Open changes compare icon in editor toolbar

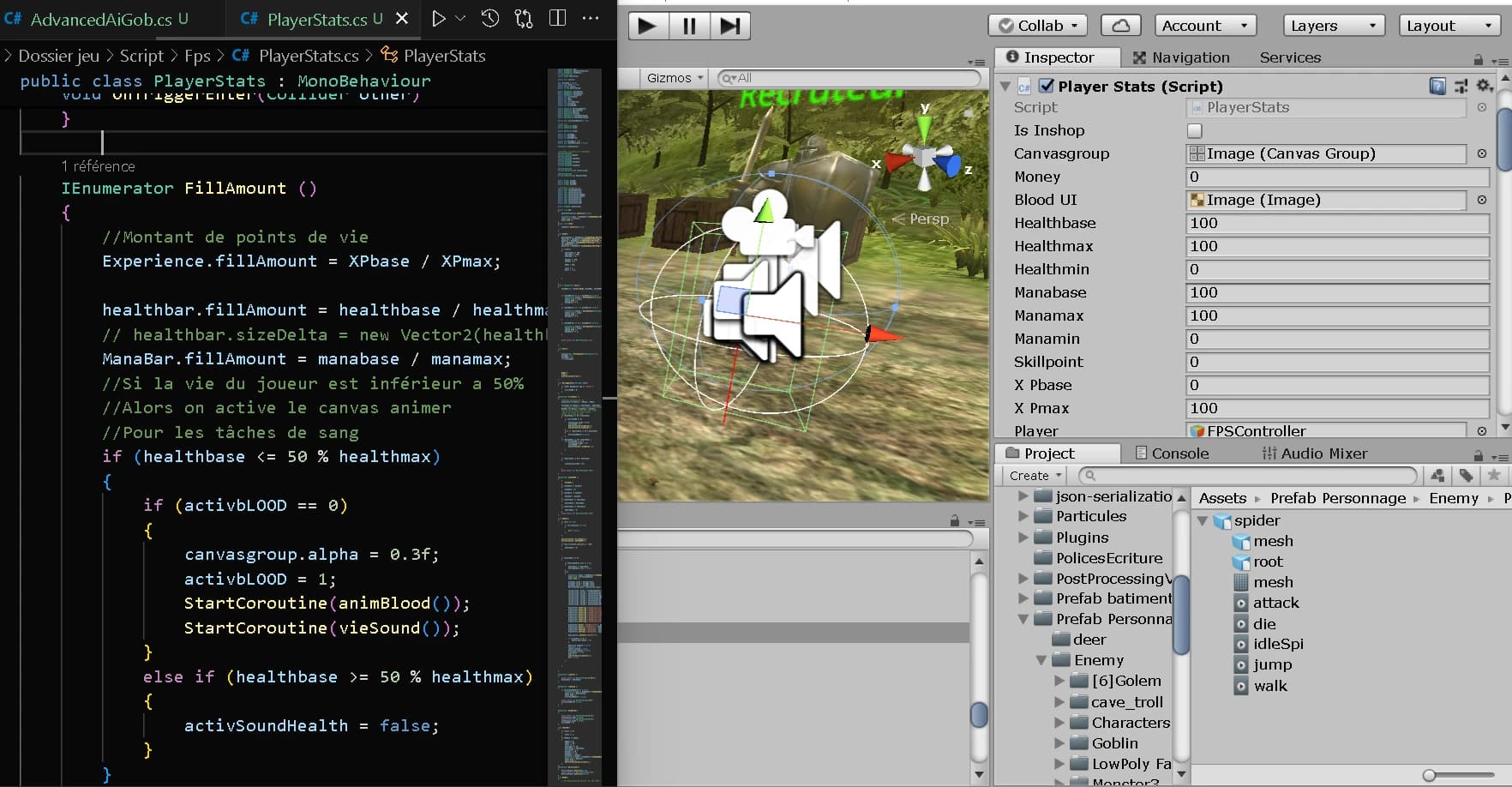tap(524, 19)
